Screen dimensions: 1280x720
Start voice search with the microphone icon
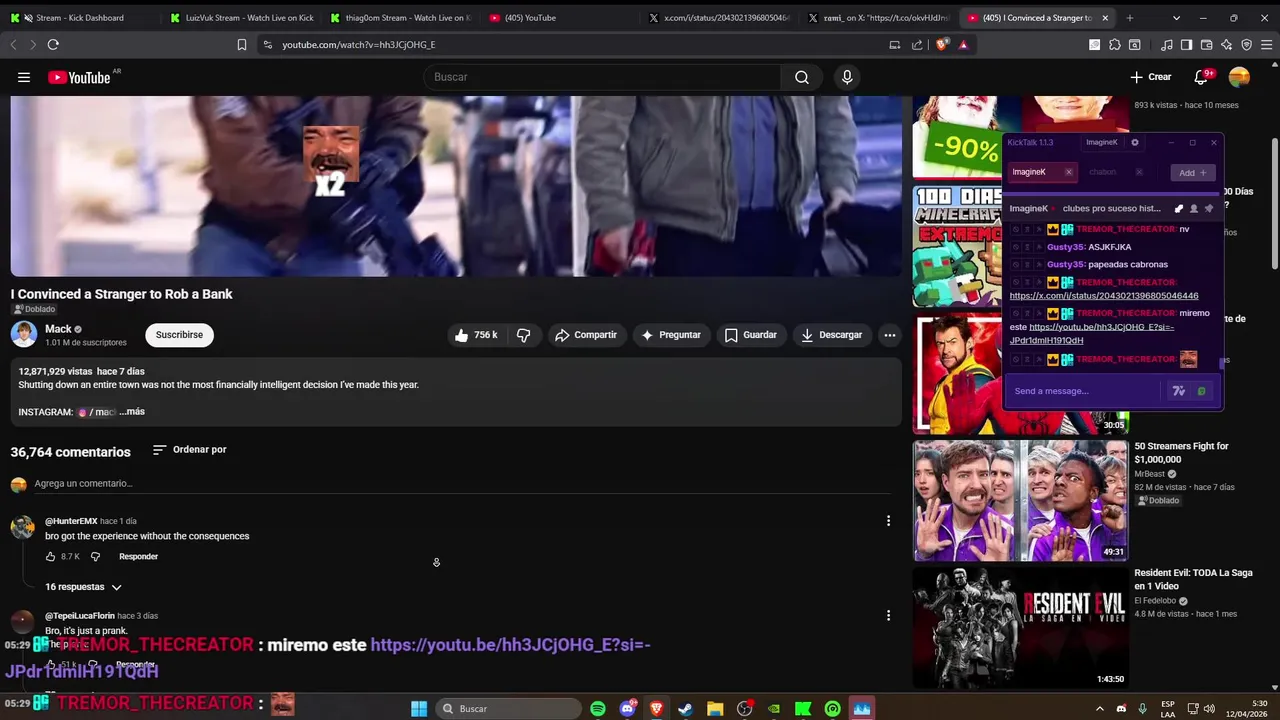[847, 77]
